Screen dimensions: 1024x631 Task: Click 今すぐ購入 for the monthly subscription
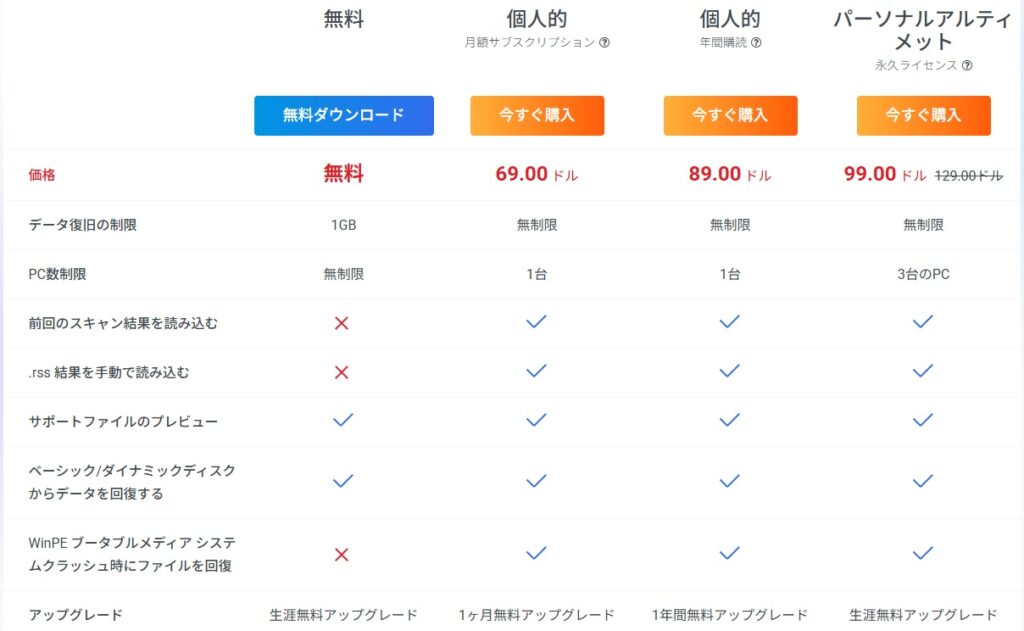[x=537, y=116]
